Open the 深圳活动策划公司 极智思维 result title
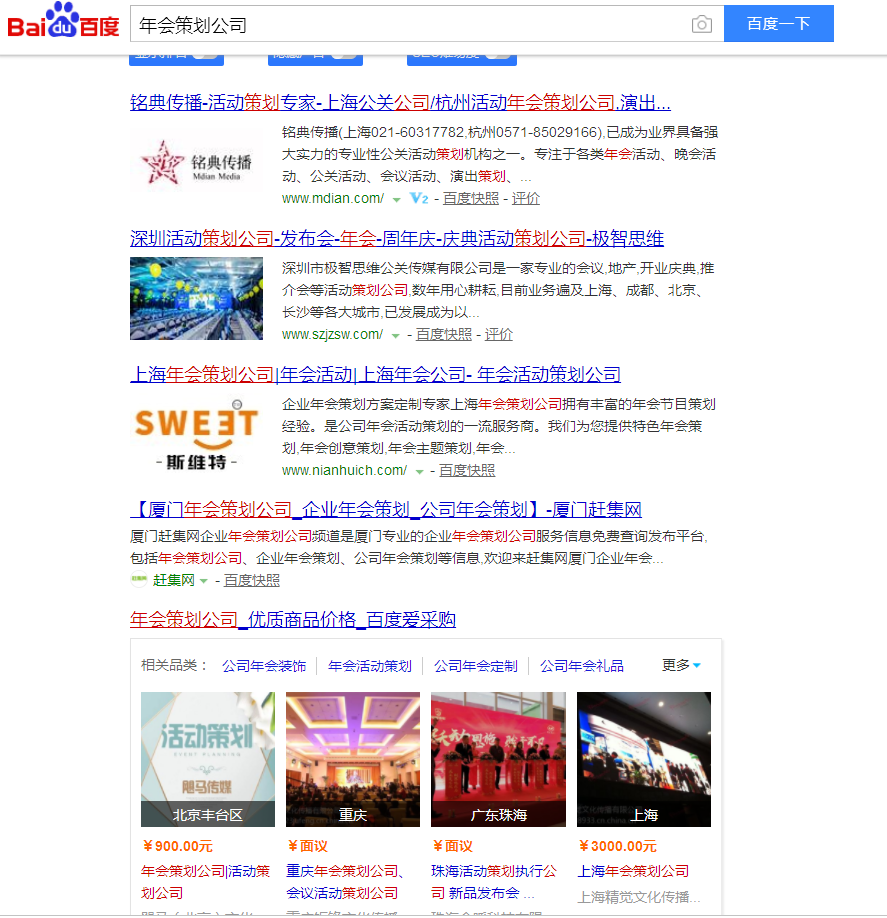The image size is (887, 918). pyautogui.click(x=397, y=238)
